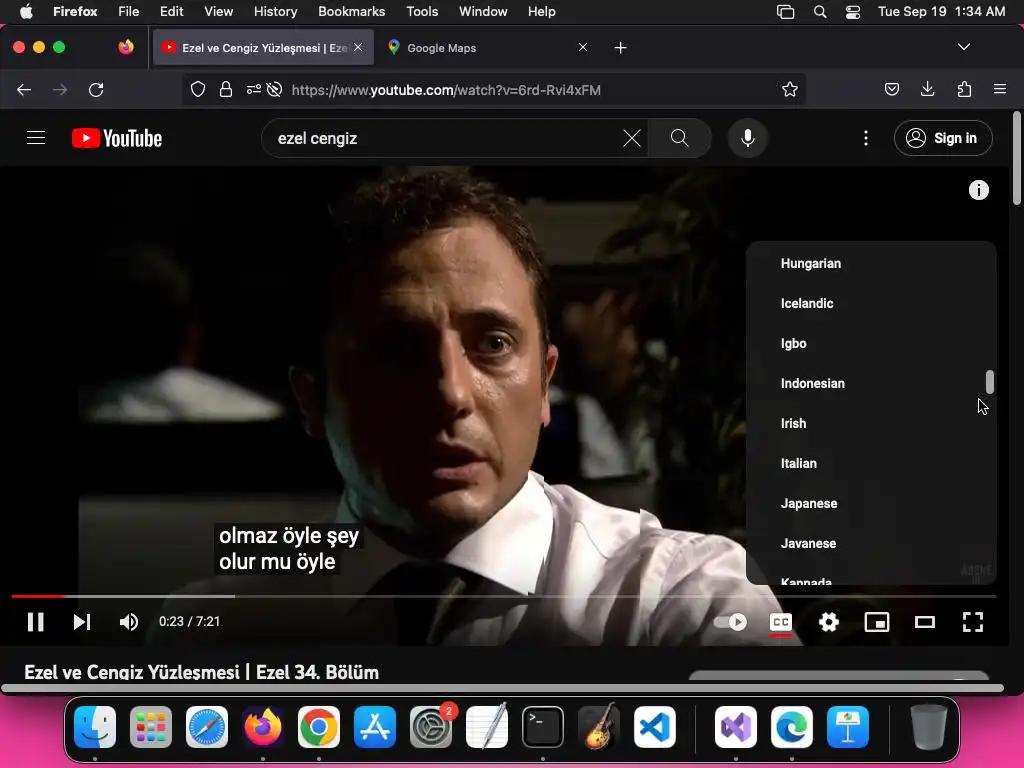The image size is (1024, 768).
Task: List all tabs dropdown chevron
Action: click(x=964, y=47)
